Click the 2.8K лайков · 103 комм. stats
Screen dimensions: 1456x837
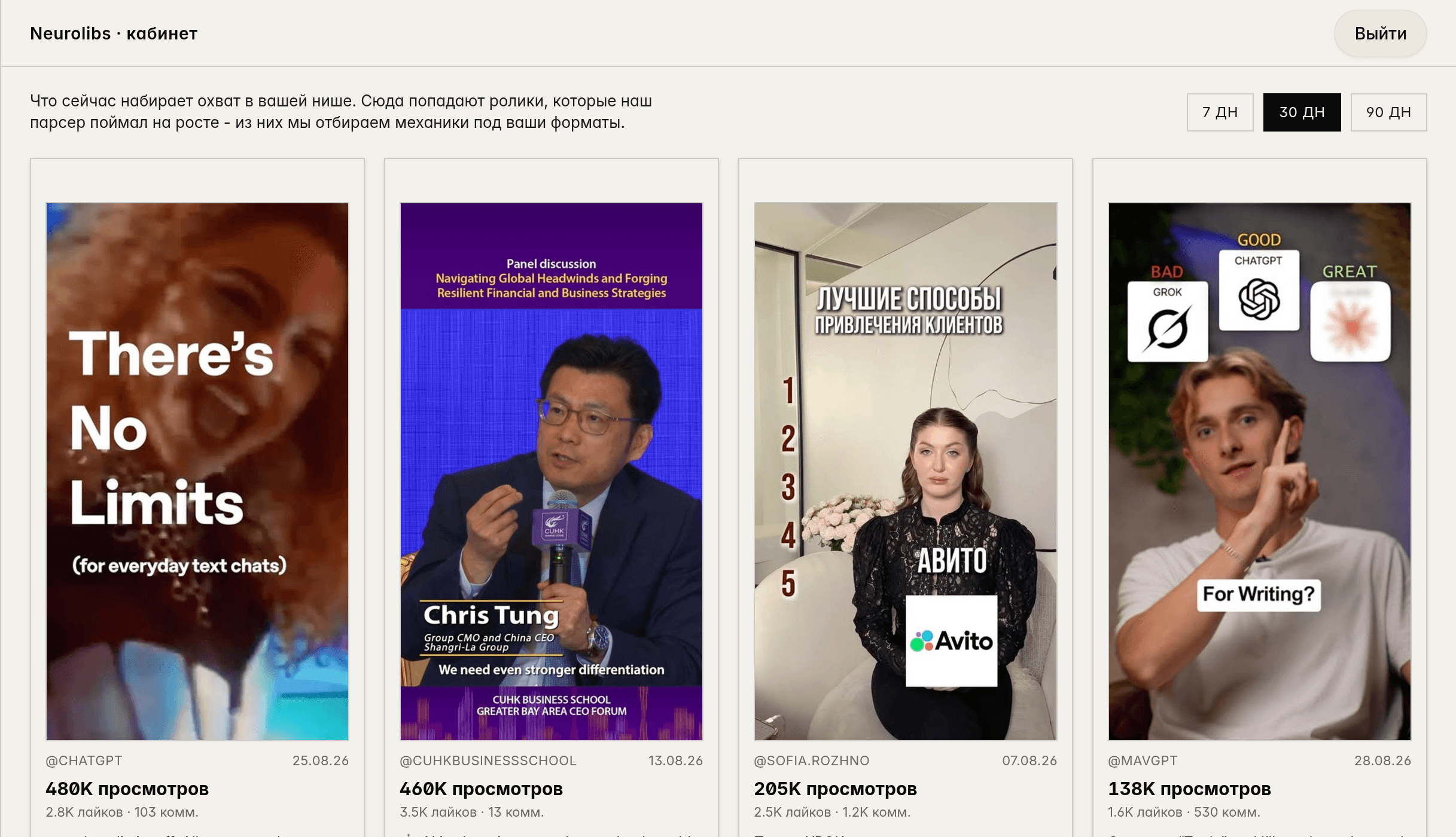[122, 812]
